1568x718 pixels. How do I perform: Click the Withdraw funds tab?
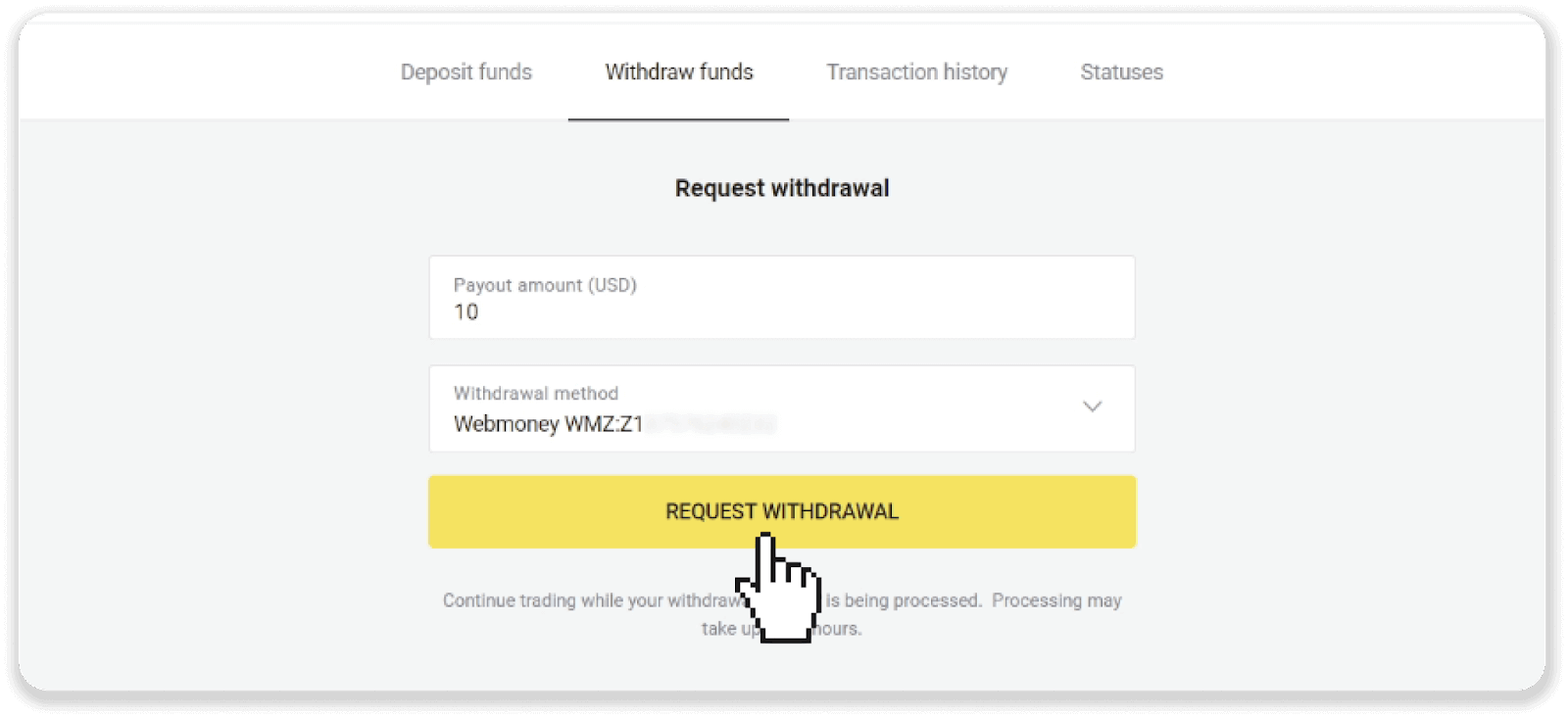coord(679,72)
